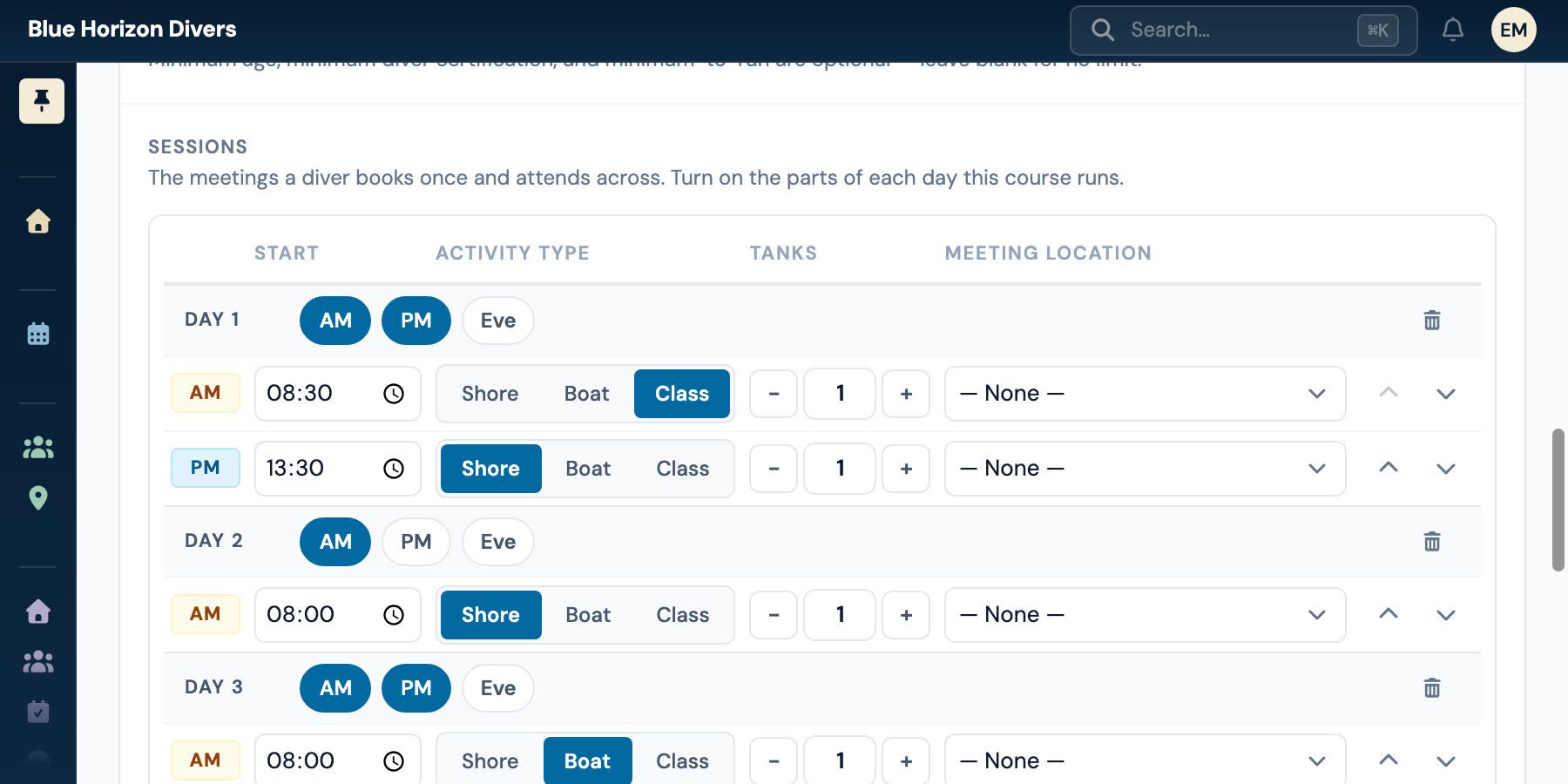The height and width of the screenshot is (784, 1568).
Task: Move Day 3 AM session up
Action: click(1389, 761)
